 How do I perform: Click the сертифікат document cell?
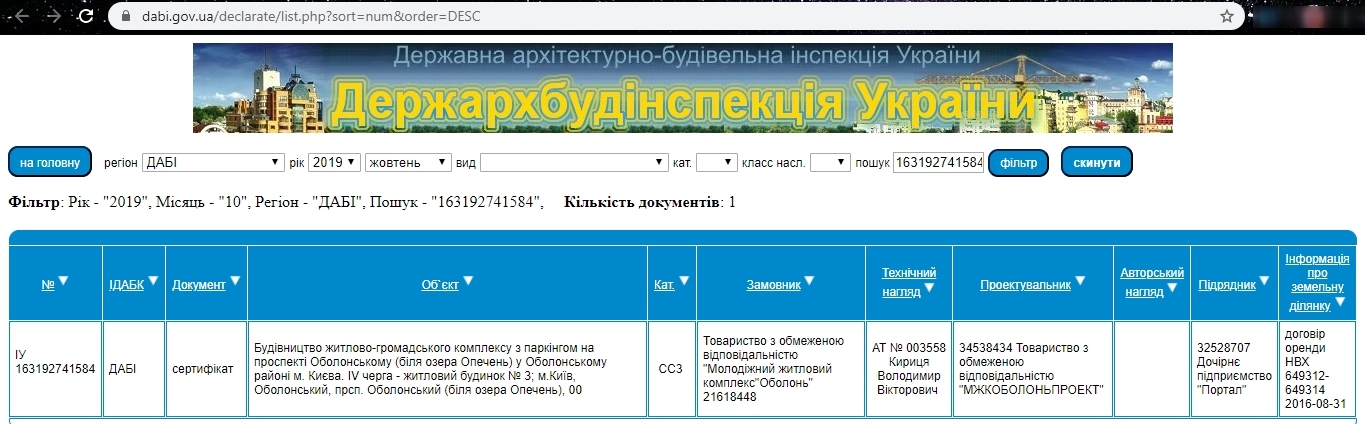coord(206,369)
